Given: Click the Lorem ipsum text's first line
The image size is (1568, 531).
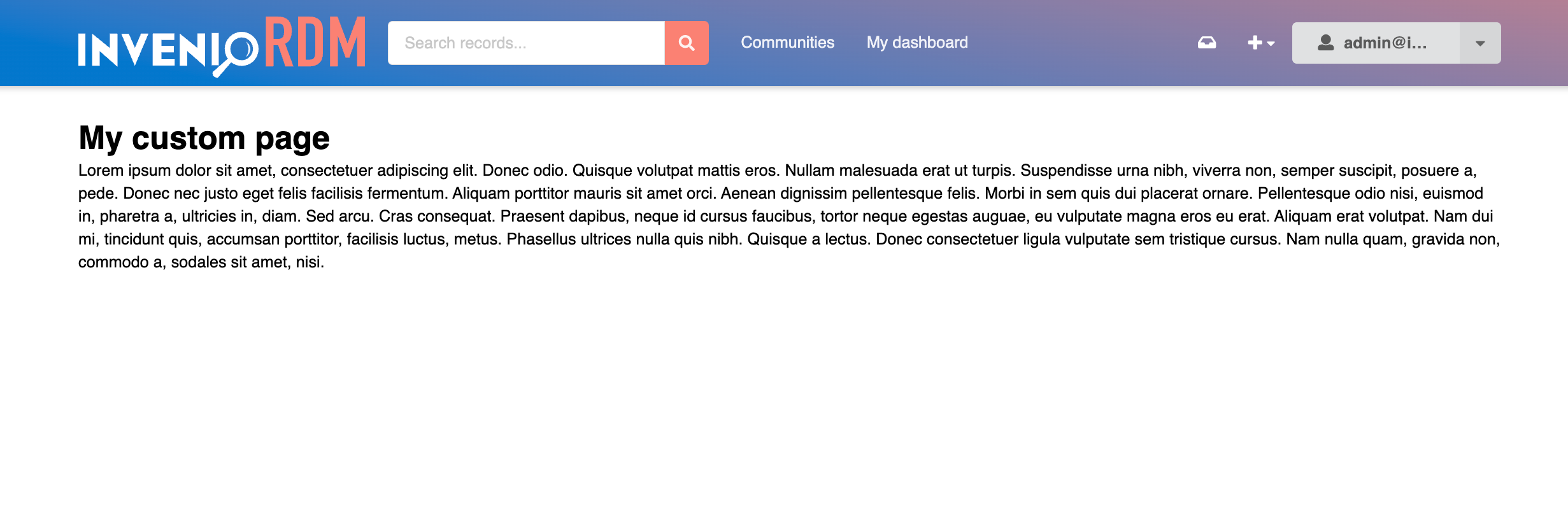Looking at the screenshot, I should (x=777, y=171).
